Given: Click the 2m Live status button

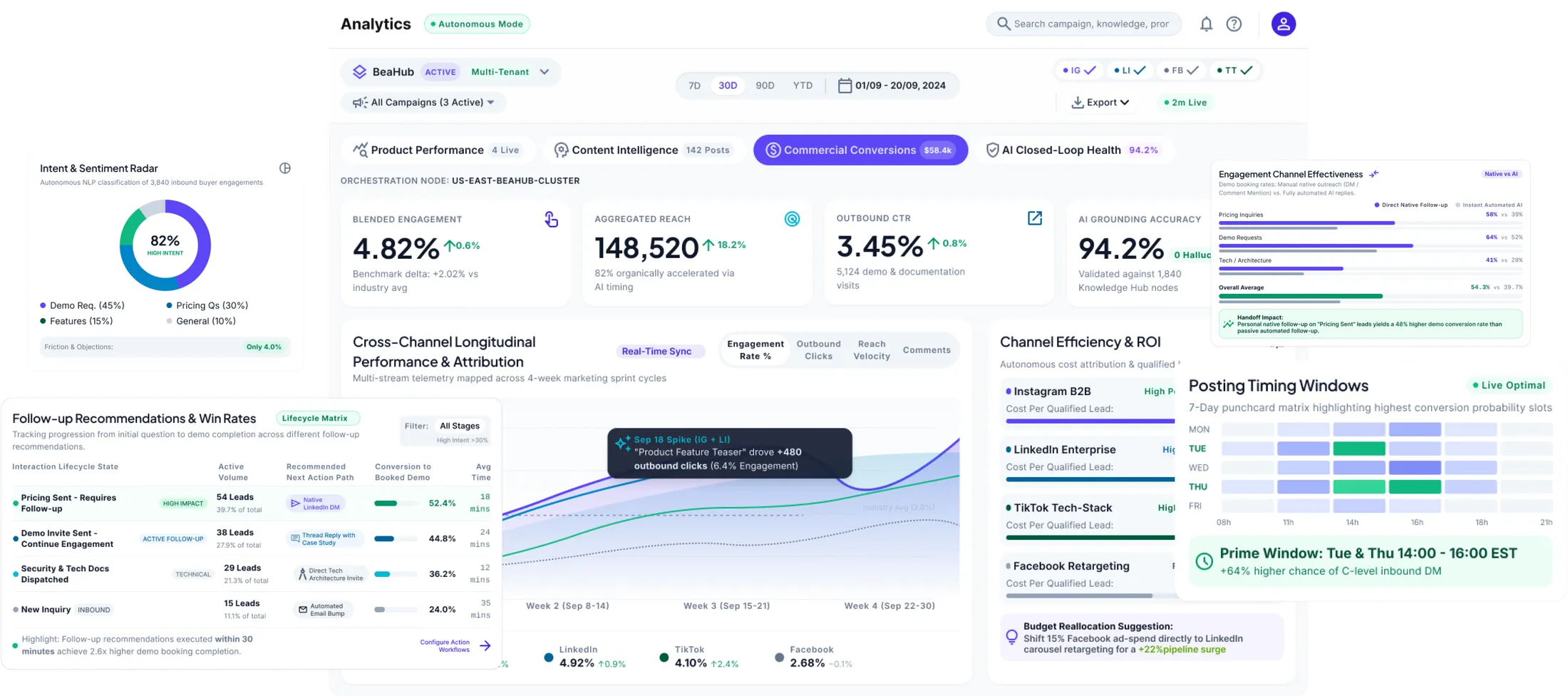Looking at the screenshot, I should (x=1185, y=103).
